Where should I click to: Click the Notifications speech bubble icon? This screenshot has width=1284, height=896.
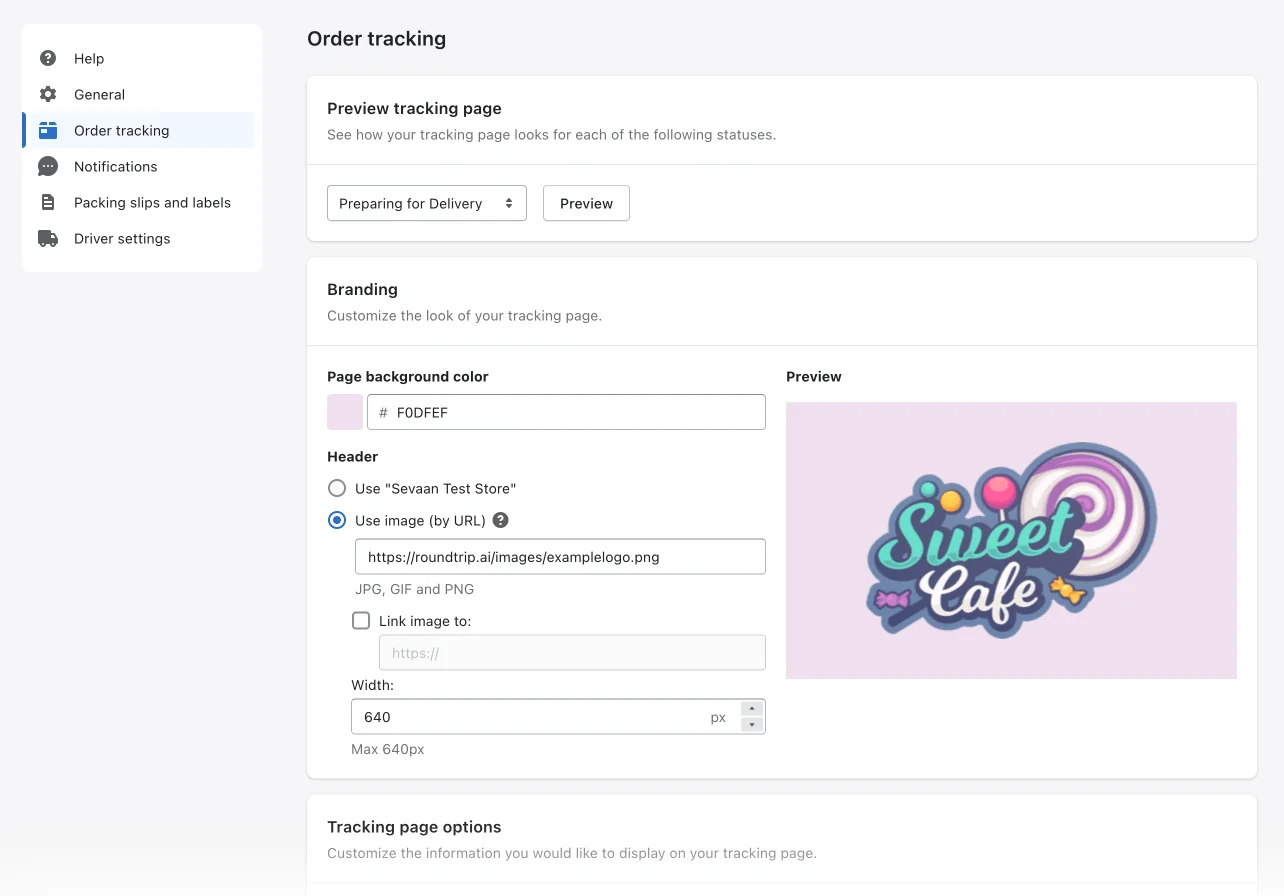coord(48,166)
